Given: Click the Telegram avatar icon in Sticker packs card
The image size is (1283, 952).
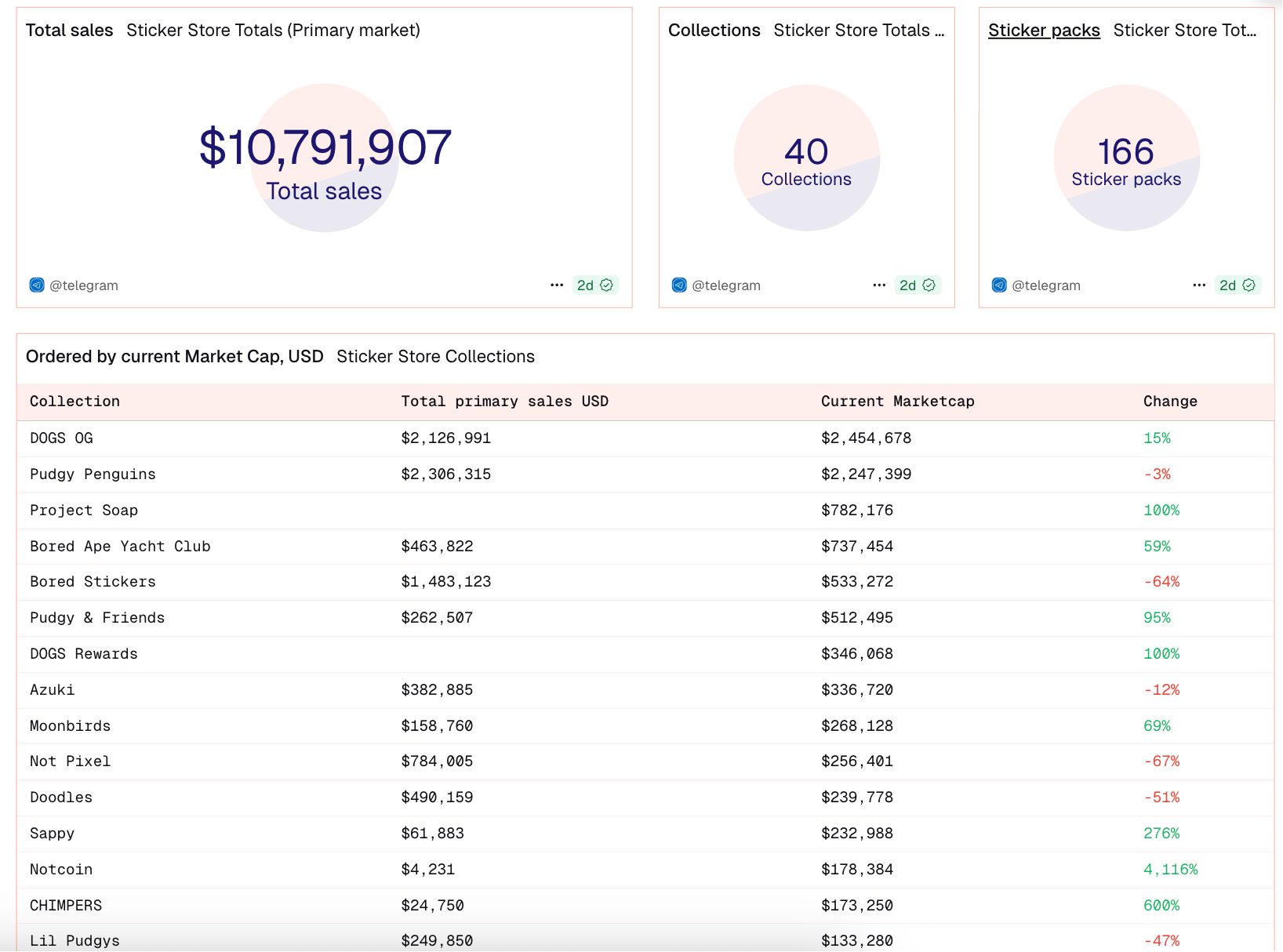Looking at the screenshot, I should click(x=999, y=285).
